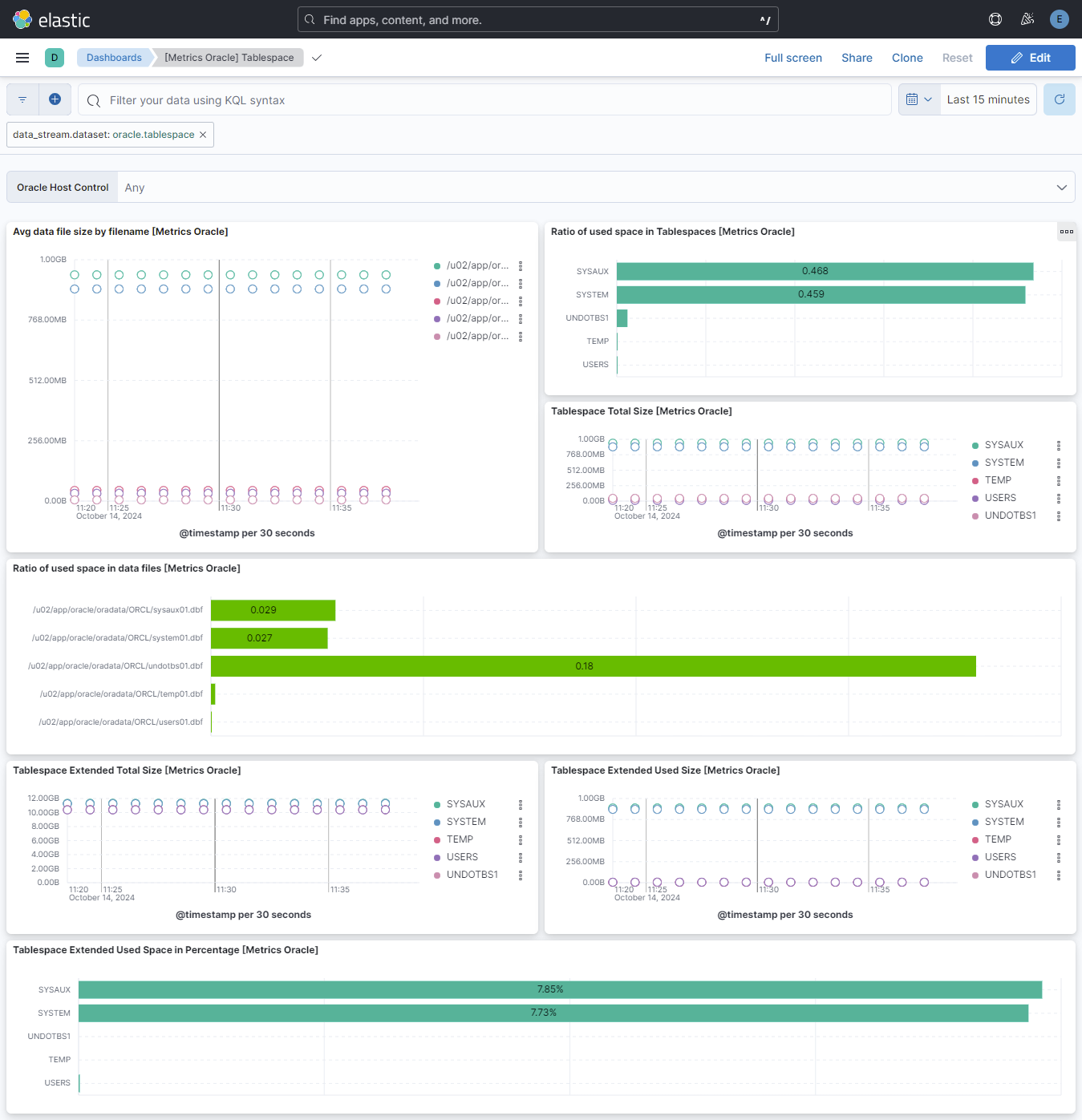Go to the Dashboards breadcrumb
The width and height of the screenshot is (1082, 1120).
point(114,58)
